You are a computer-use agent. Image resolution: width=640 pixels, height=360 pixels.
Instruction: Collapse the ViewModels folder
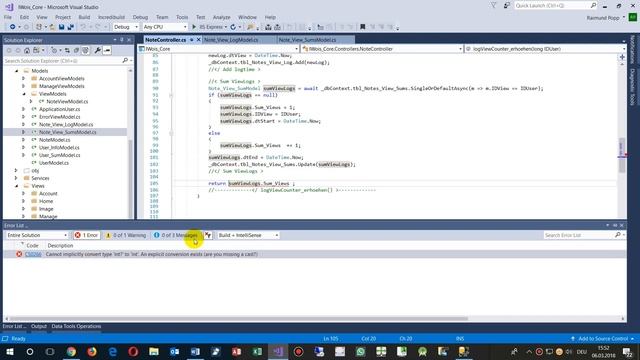coord(24,94)
